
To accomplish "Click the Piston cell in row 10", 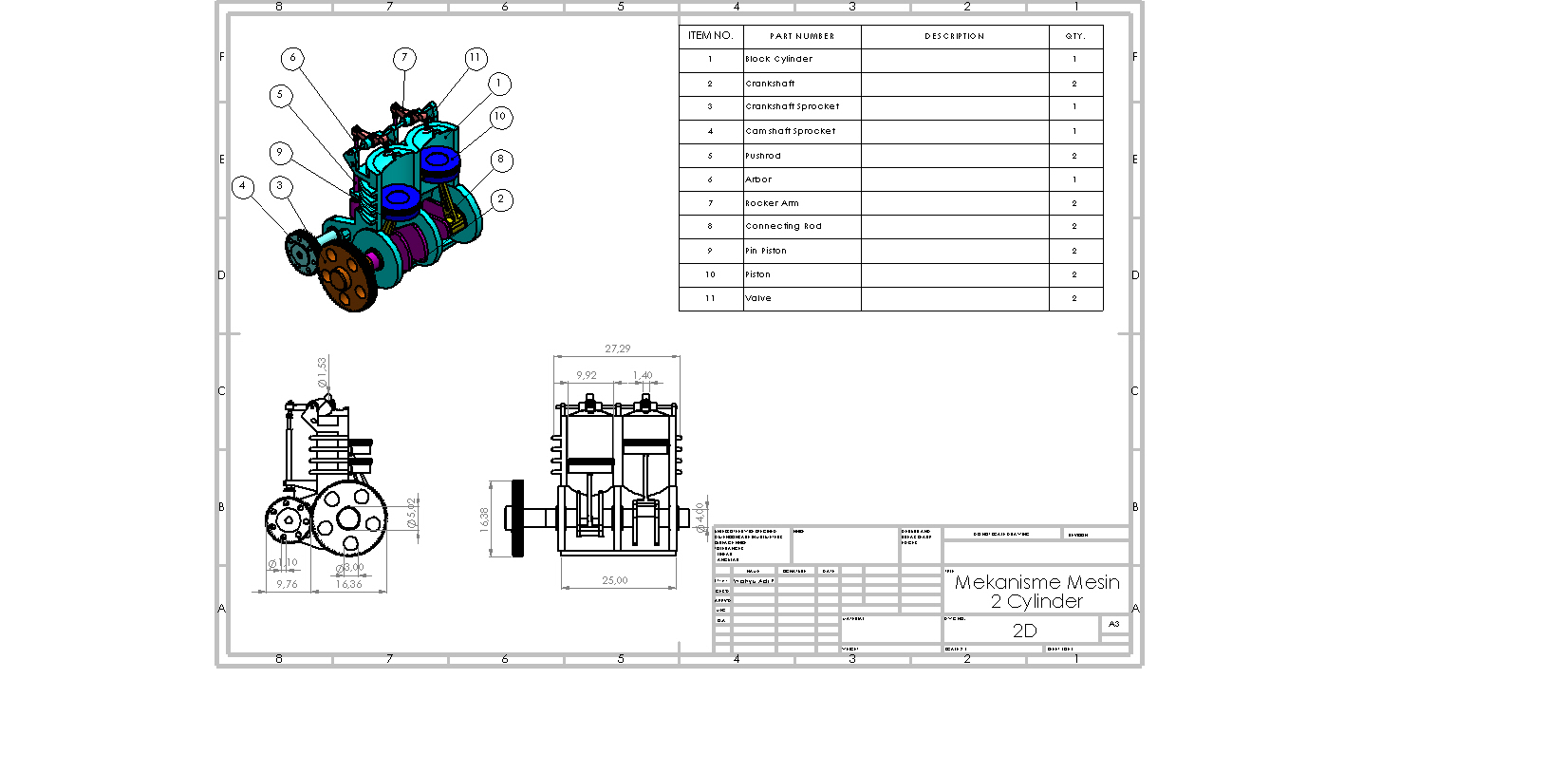I will click(802, 274).
